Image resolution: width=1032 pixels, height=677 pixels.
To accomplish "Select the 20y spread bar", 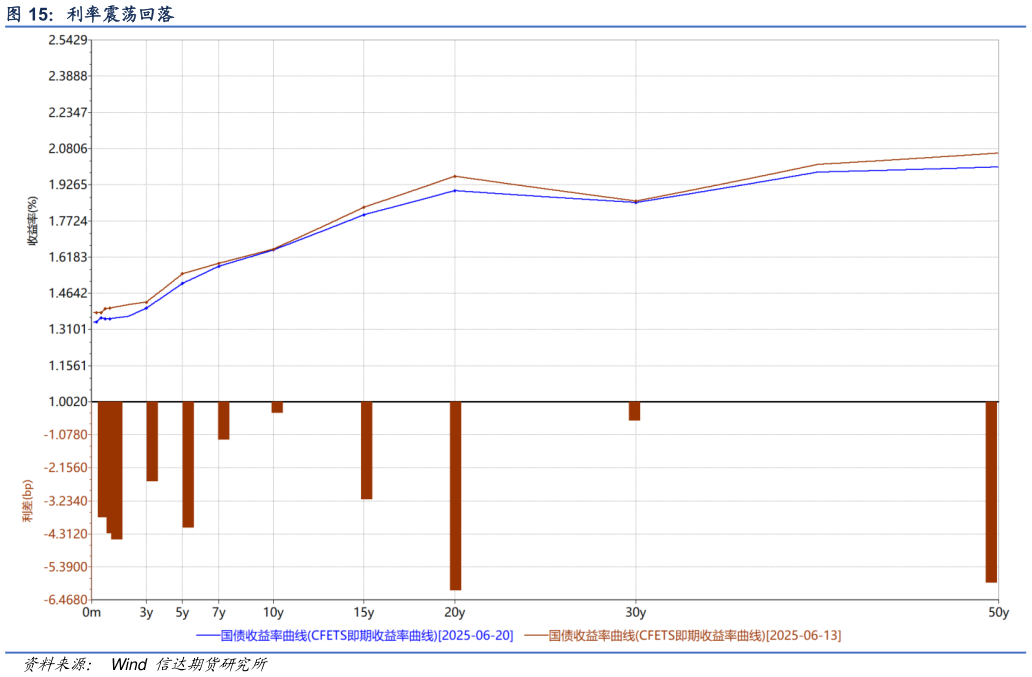I will click(455, 495).
